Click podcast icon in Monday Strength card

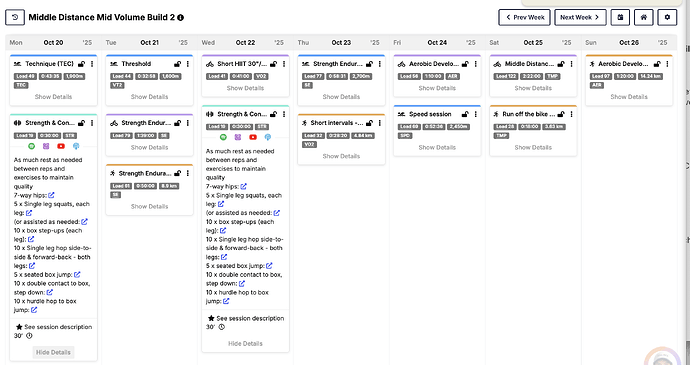[76, 146]
